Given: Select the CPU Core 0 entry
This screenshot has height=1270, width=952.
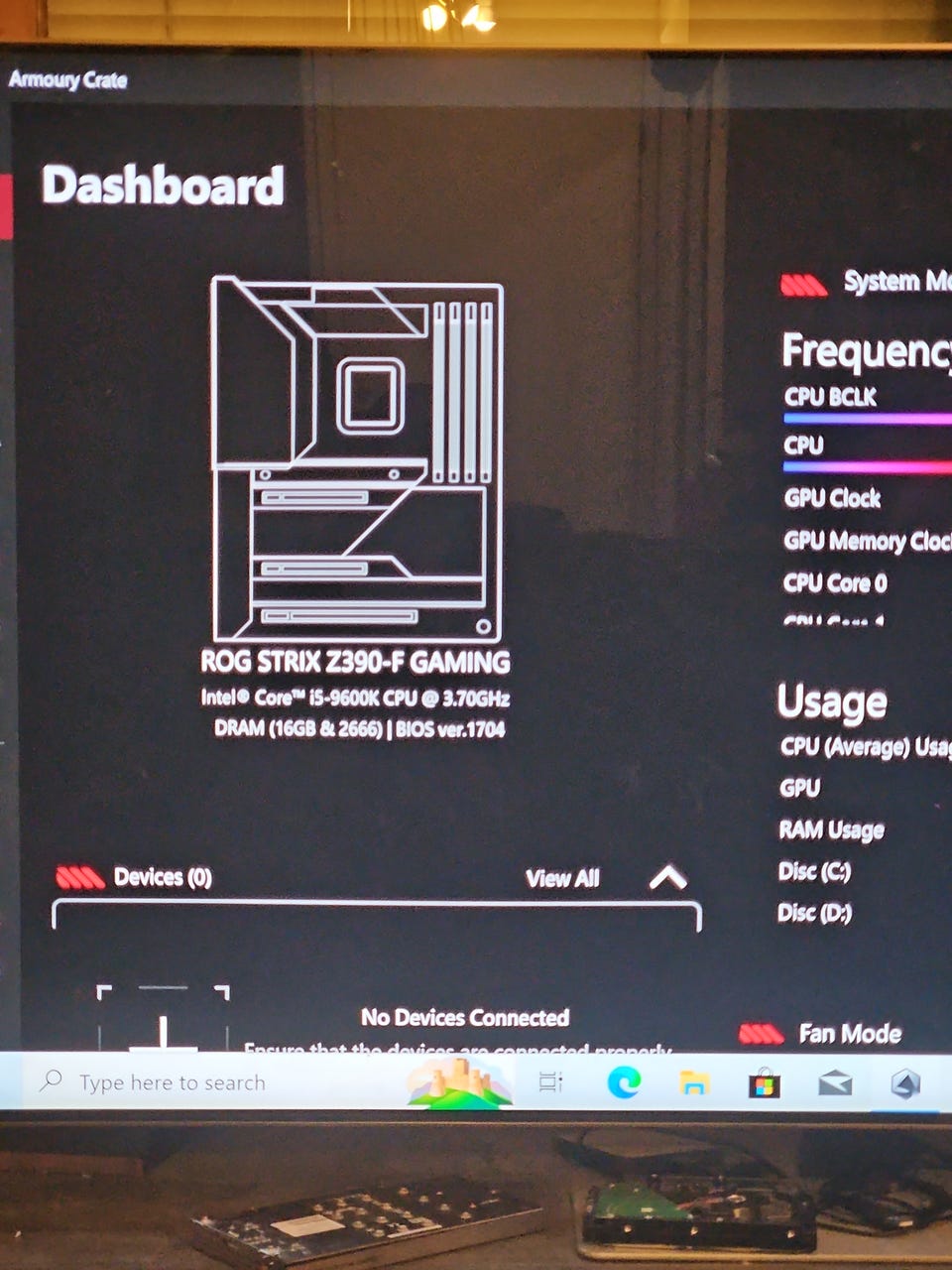Looking at the screenshot, I should [x=835, y=583].
